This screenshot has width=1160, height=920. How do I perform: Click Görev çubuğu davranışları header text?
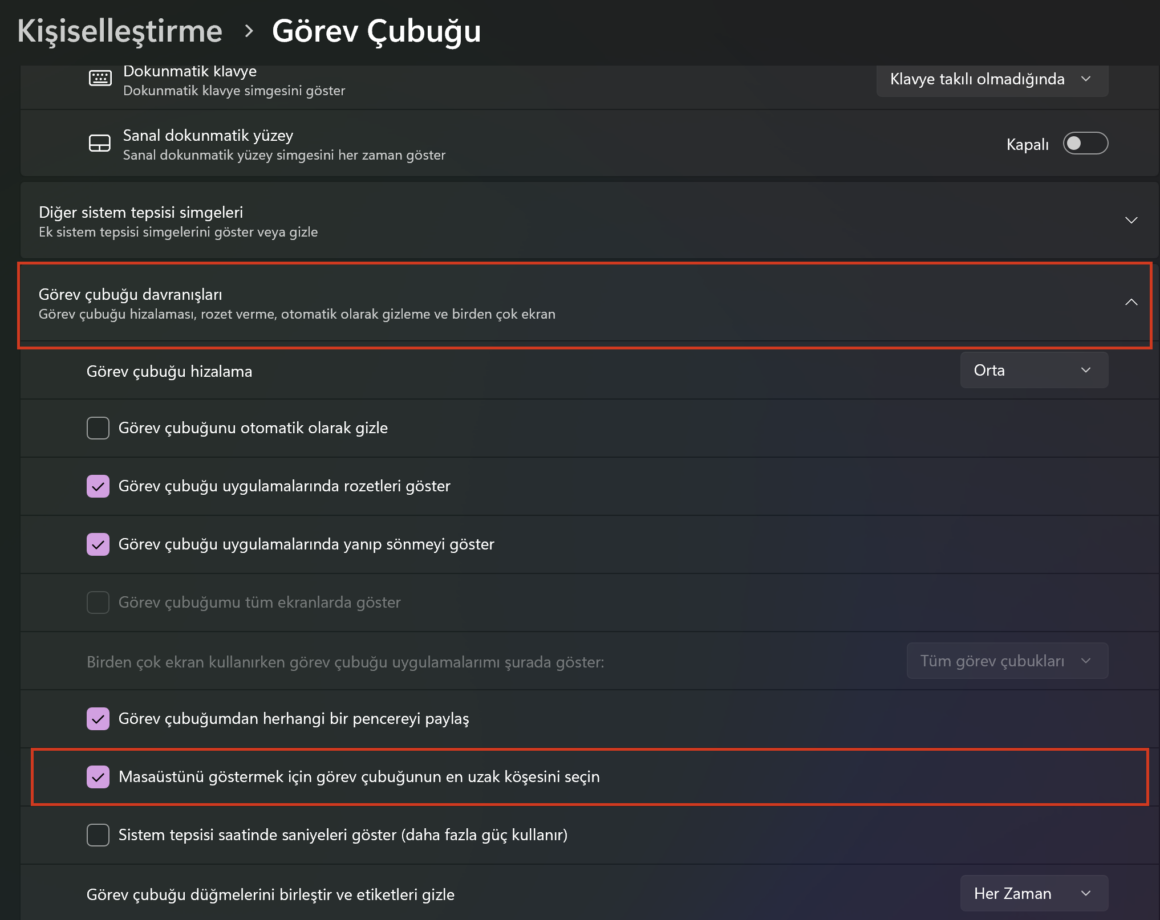pyautogui.click(x=130, y=294)
